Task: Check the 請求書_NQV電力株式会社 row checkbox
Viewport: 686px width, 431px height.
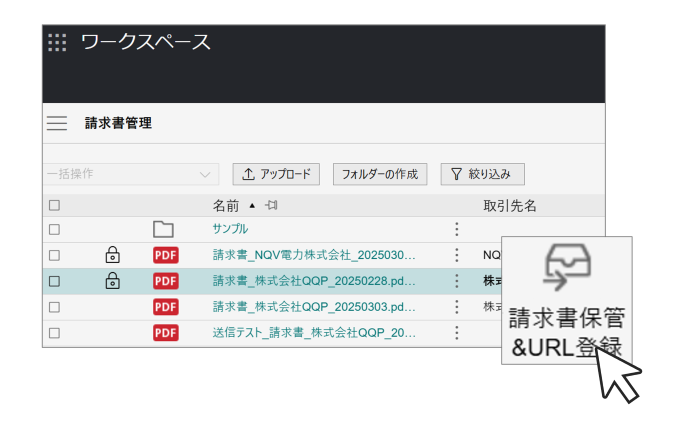Action: (54, 255)
